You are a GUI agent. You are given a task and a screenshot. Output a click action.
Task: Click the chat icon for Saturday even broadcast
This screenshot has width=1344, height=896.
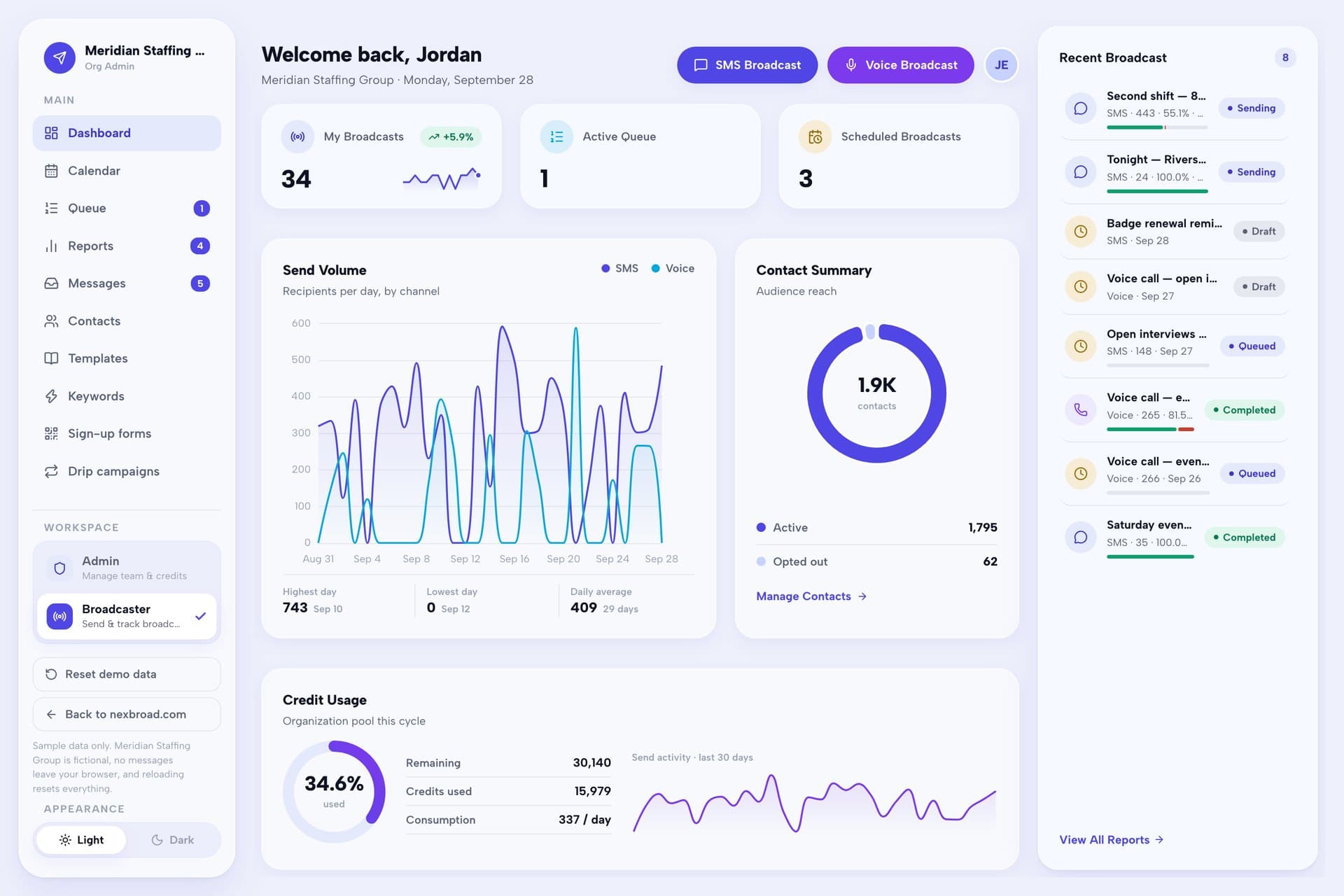pyautogui.click(x=1080, y=537)
